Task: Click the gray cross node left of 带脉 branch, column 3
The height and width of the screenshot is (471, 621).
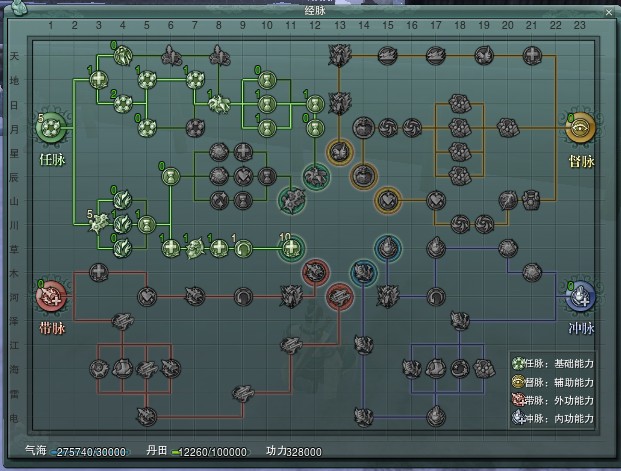Action: coord(98,271)
